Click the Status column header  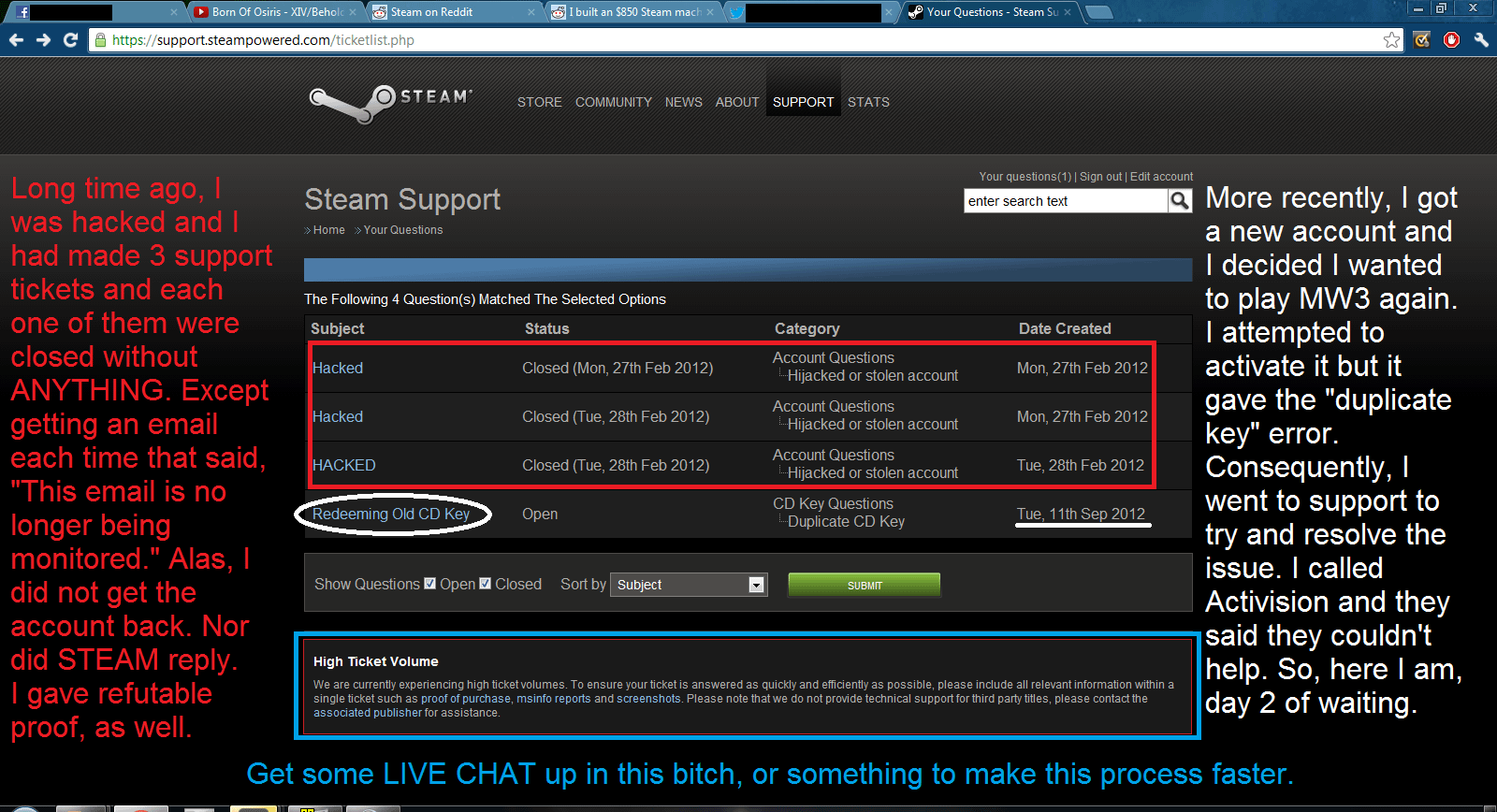547,329
